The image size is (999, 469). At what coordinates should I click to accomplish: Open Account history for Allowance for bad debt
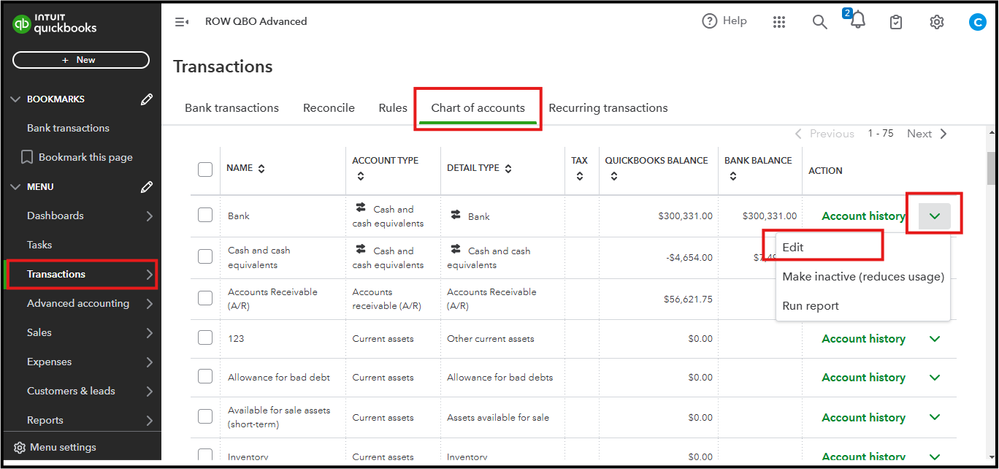863,377
